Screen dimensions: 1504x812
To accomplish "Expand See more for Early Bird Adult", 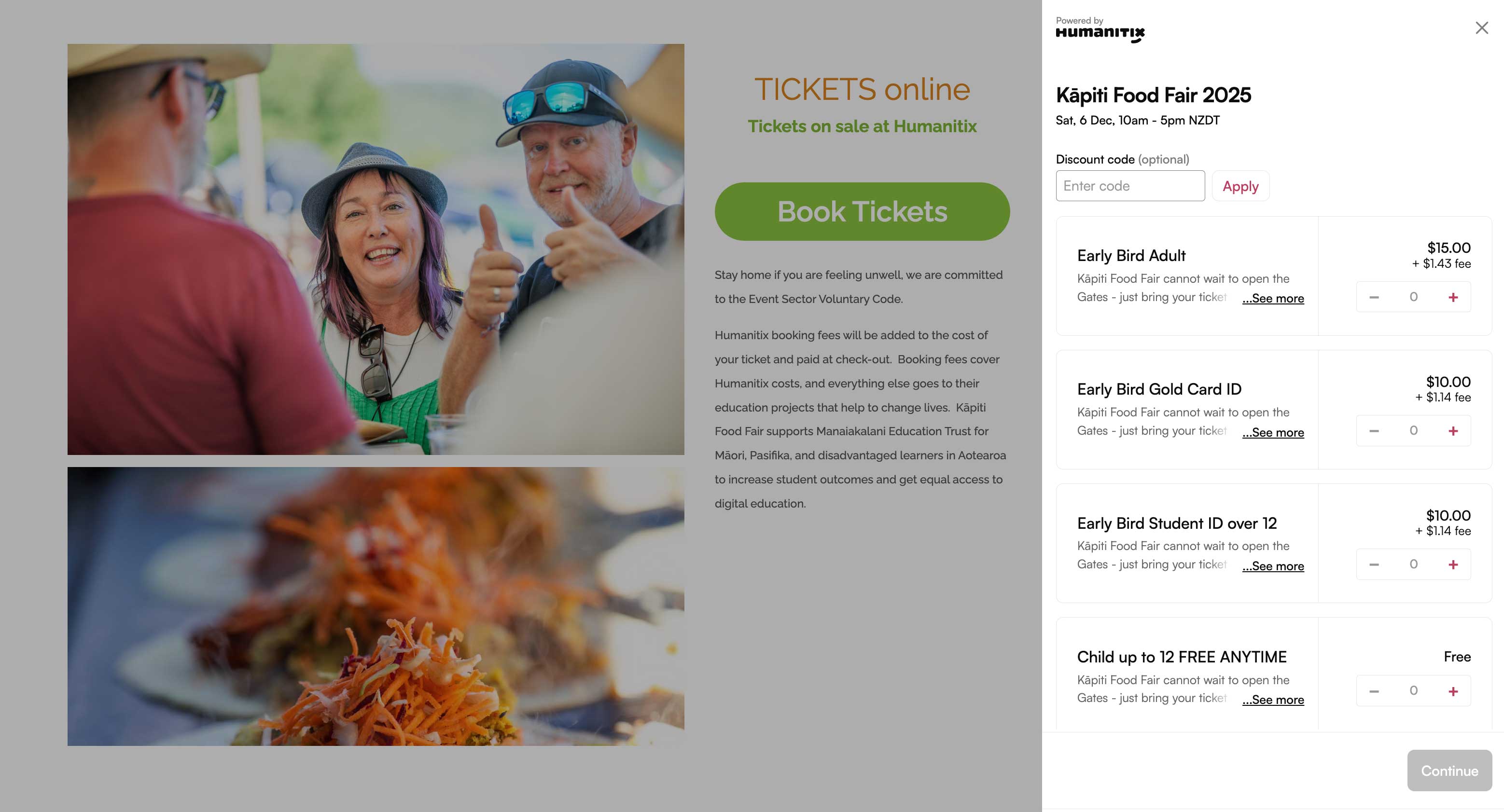I will 1273,298.
